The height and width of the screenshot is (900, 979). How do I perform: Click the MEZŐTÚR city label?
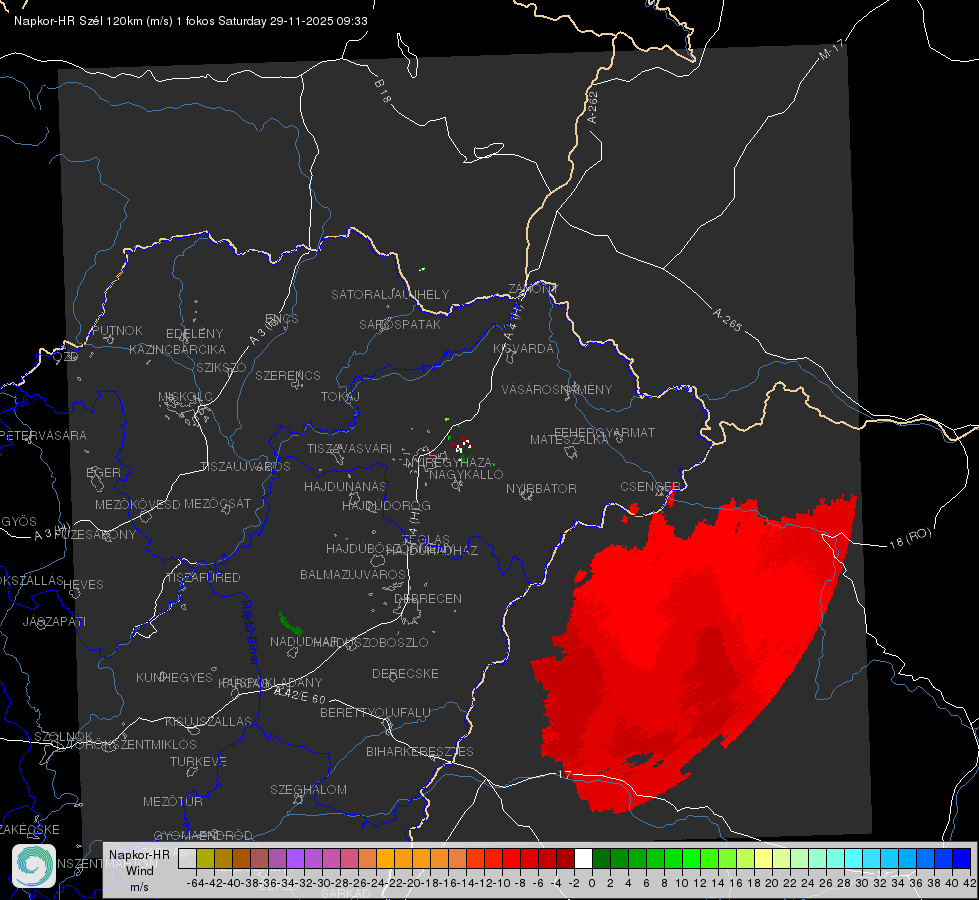click(173, 802)
